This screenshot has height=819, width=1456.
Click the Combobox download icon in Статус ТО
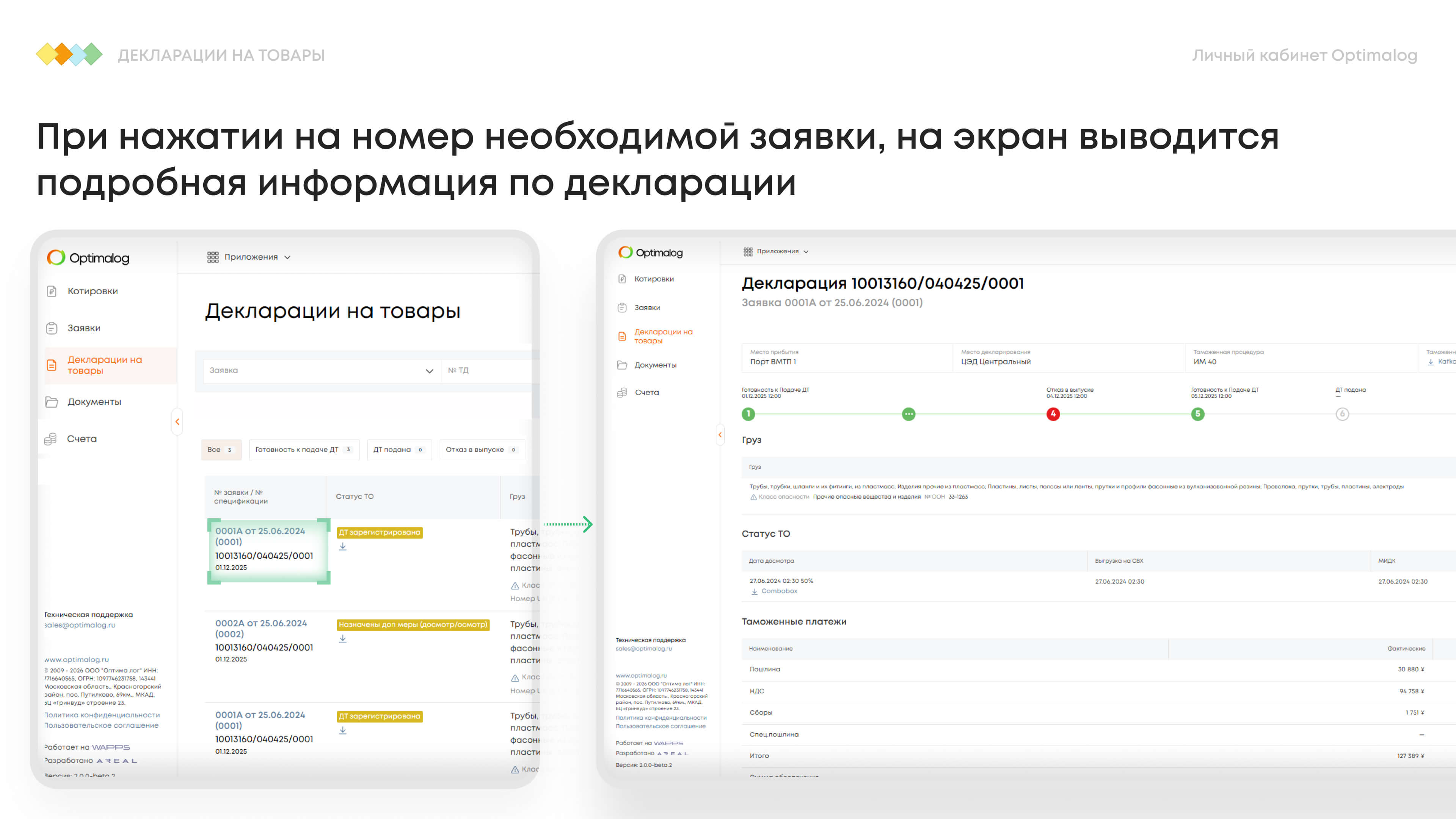[x=755, y=591]
